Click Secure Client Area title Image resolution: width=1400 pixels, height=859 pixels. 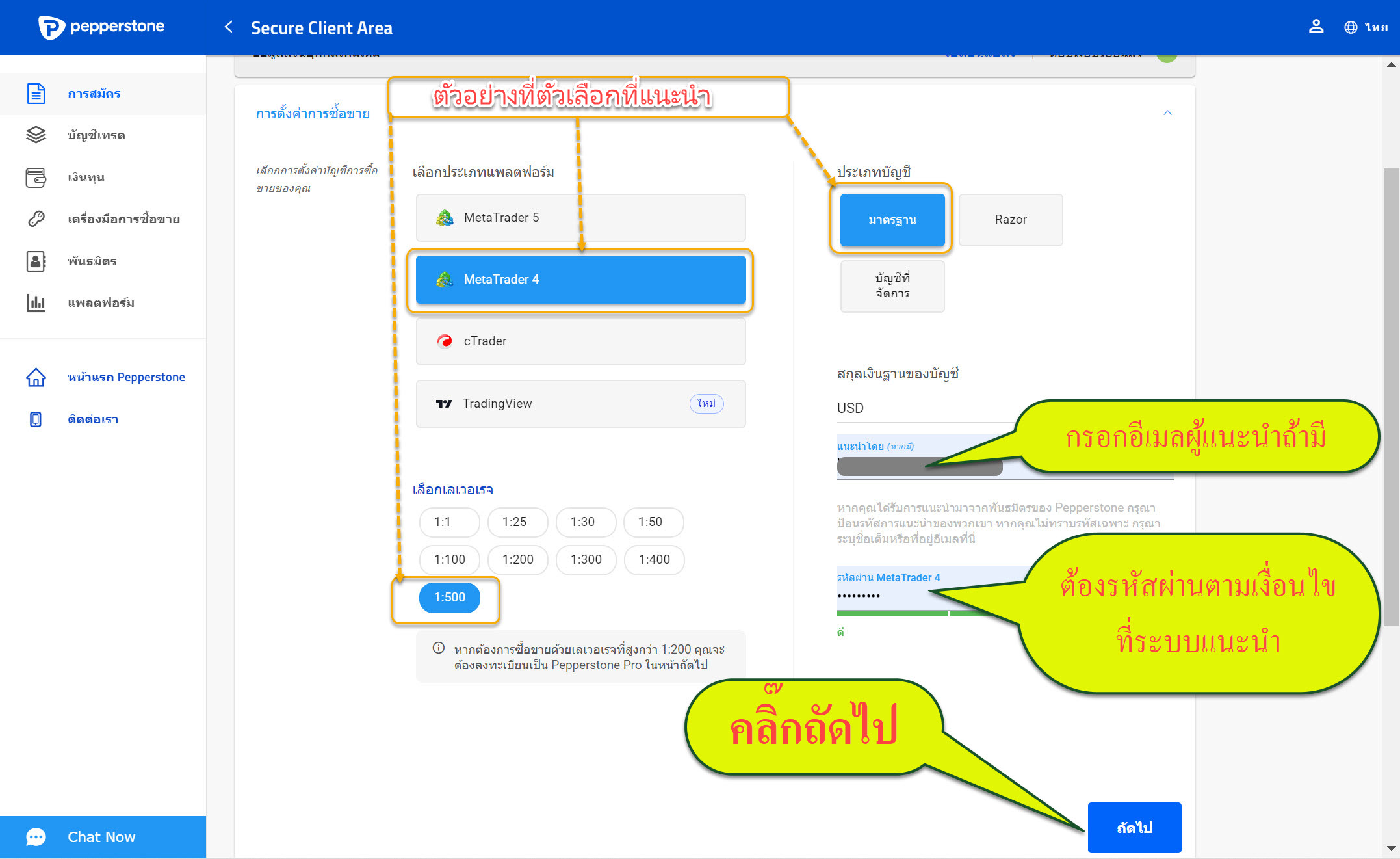click(322, 28)
